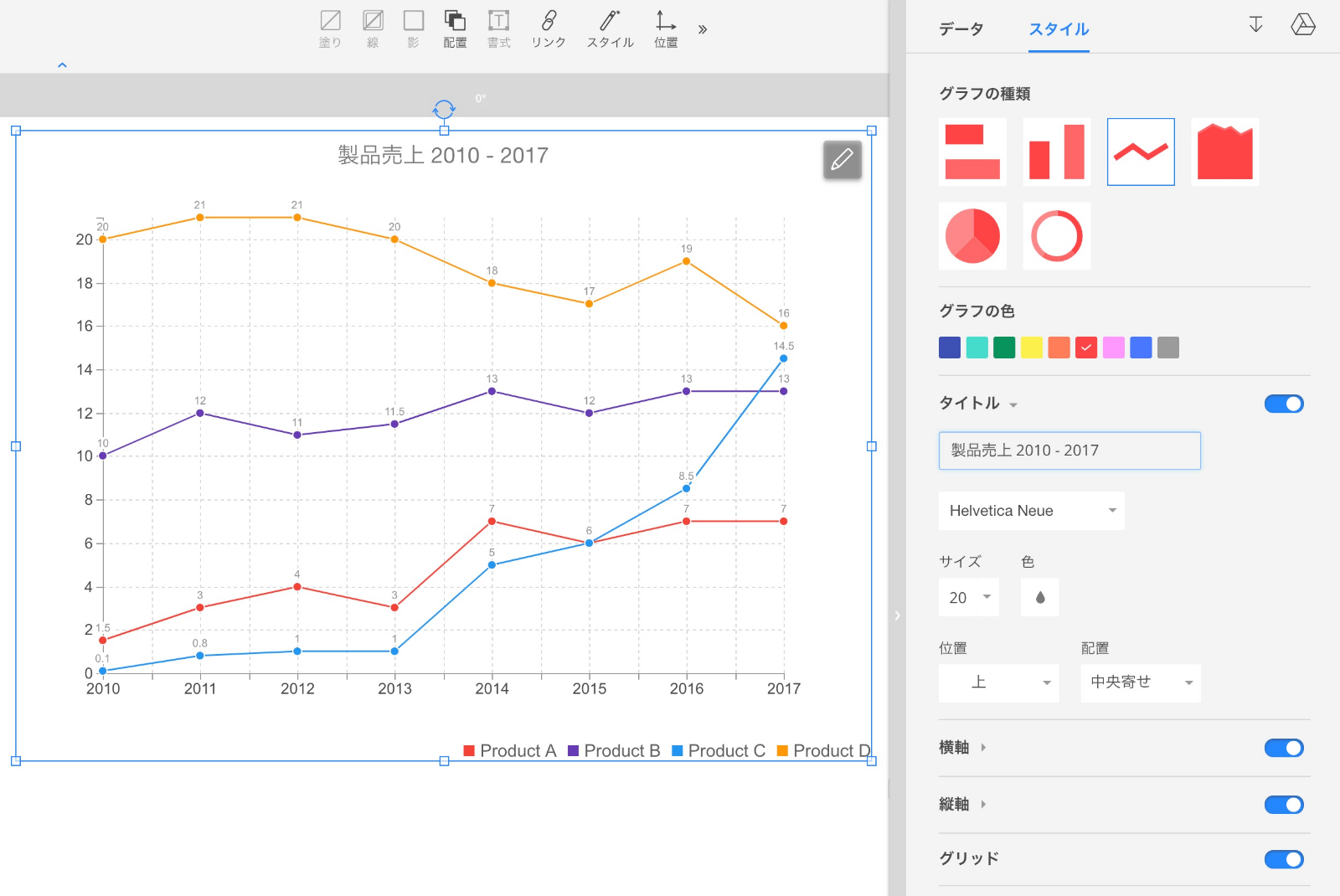Open the Helvetica Neue font dropdown

coord(1031,511)
